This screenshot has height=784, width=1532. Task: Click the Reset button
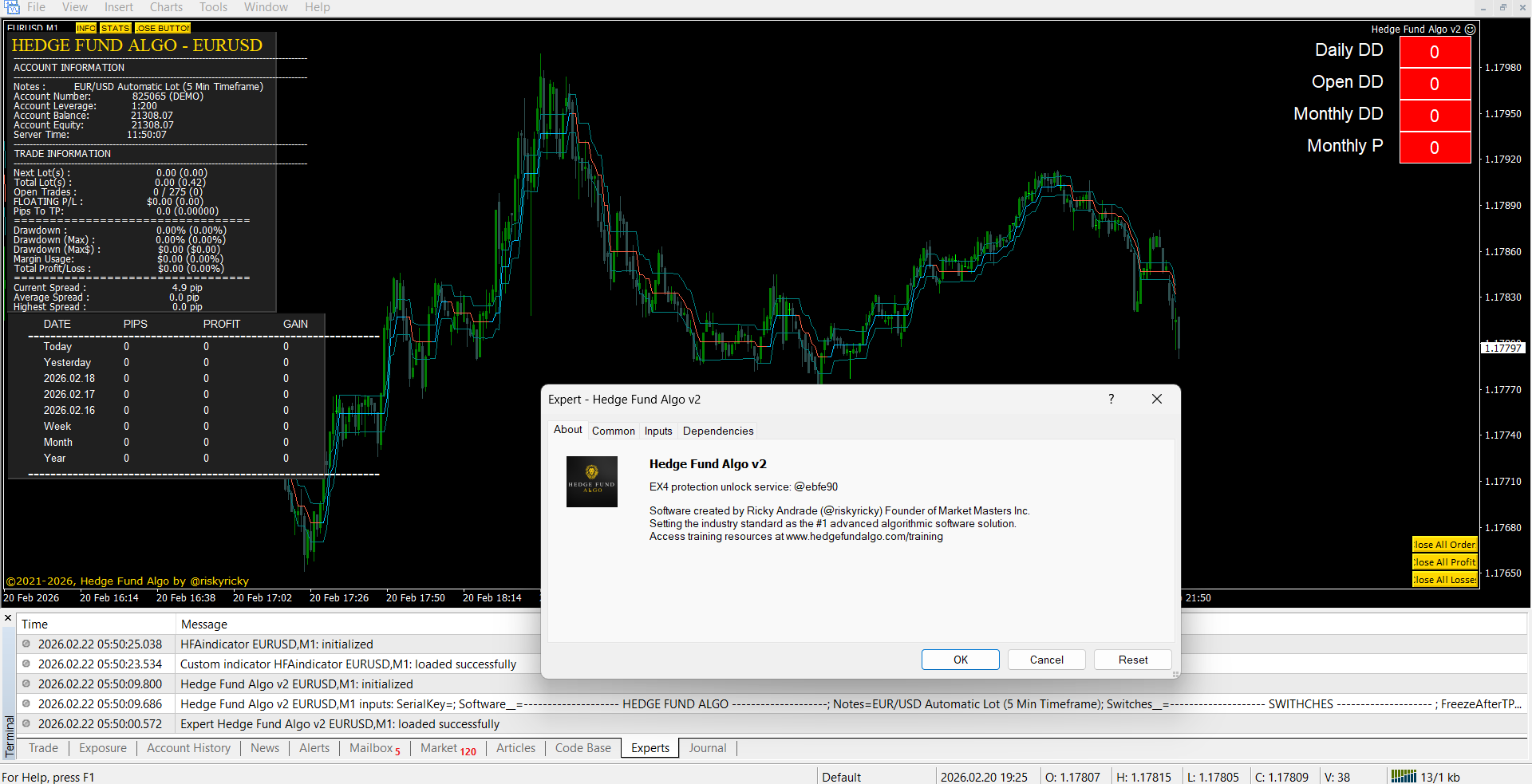coord(1132,660)
